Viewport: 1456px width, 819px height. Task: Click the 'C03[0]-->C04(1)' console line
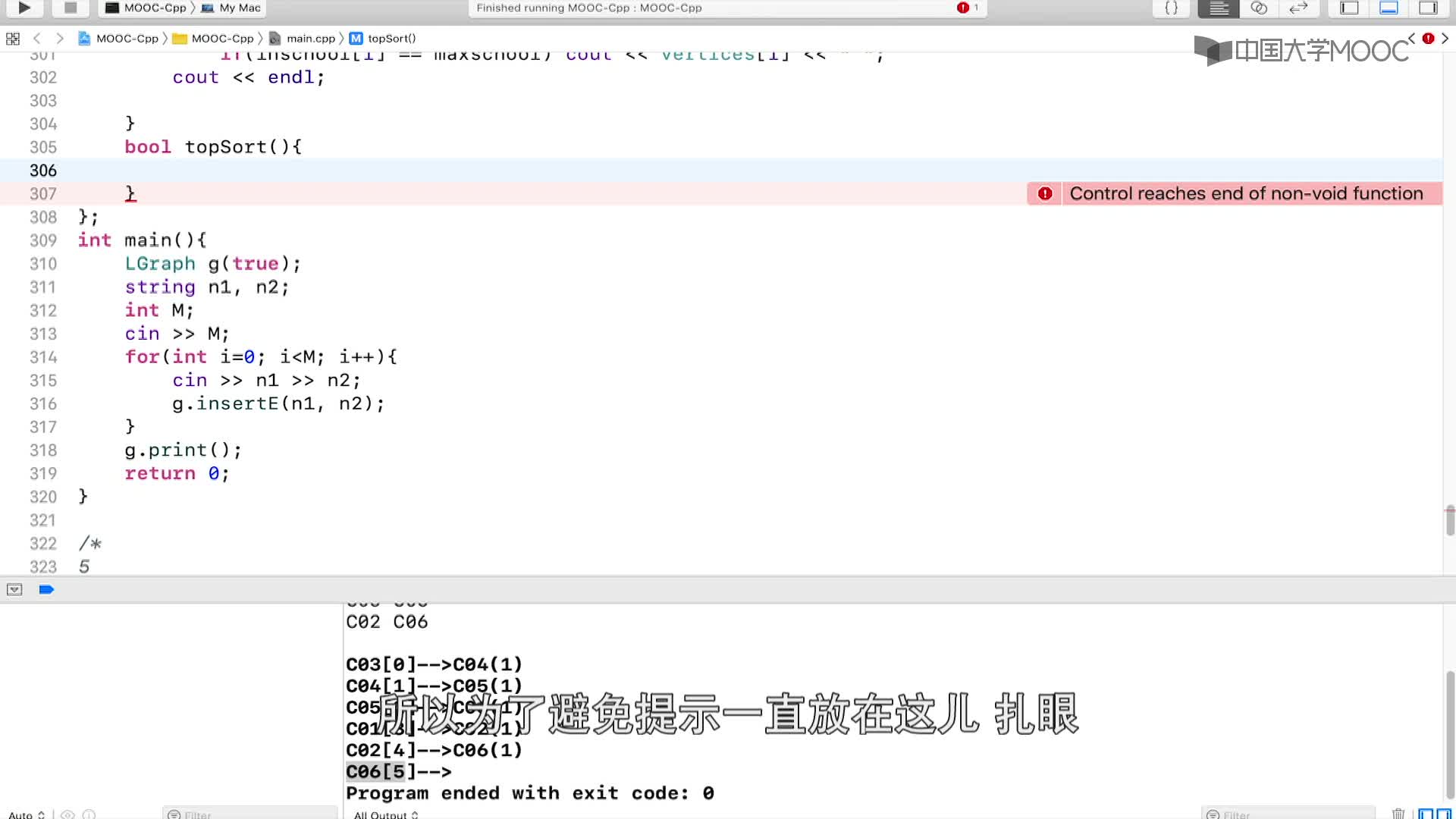435,664
